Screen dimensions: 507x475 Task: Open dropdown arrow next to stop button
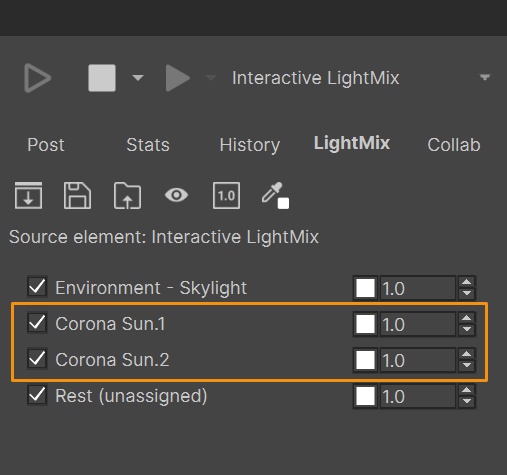[x=138, y=78]
